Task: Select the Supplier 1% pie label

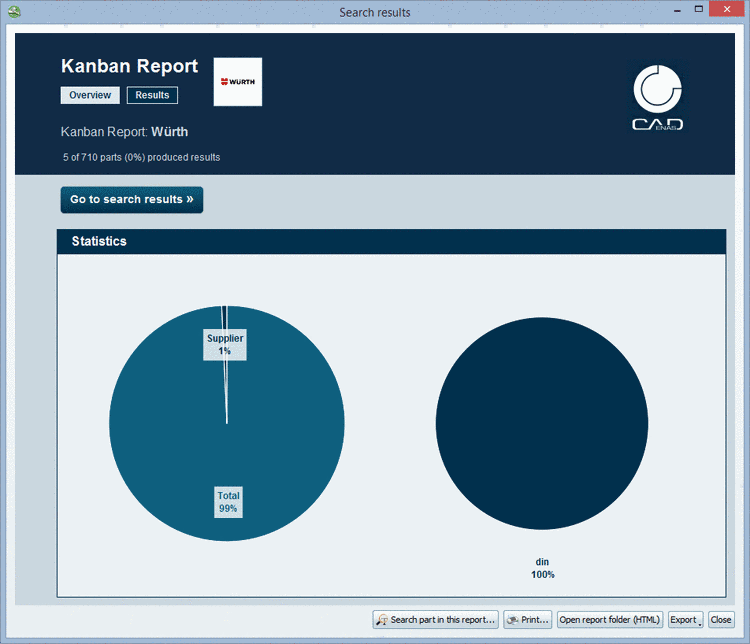Action: coord(225,344)
